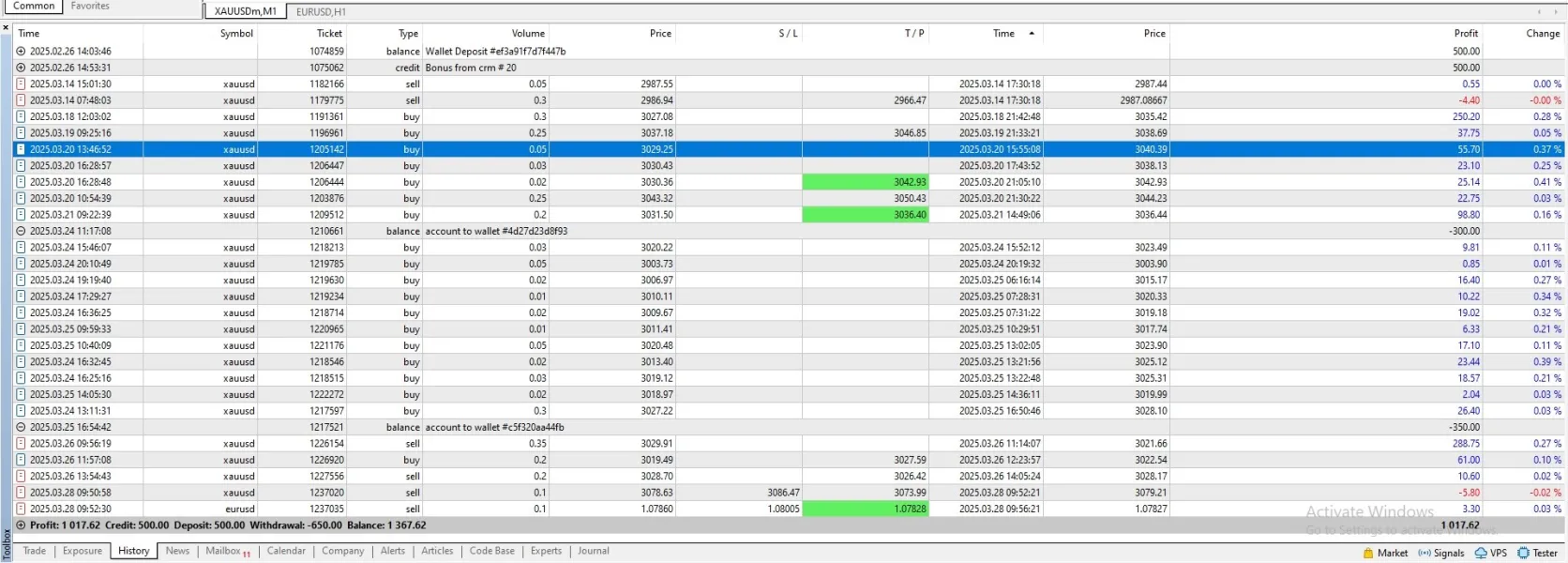Open the News tab

(177, 551)
